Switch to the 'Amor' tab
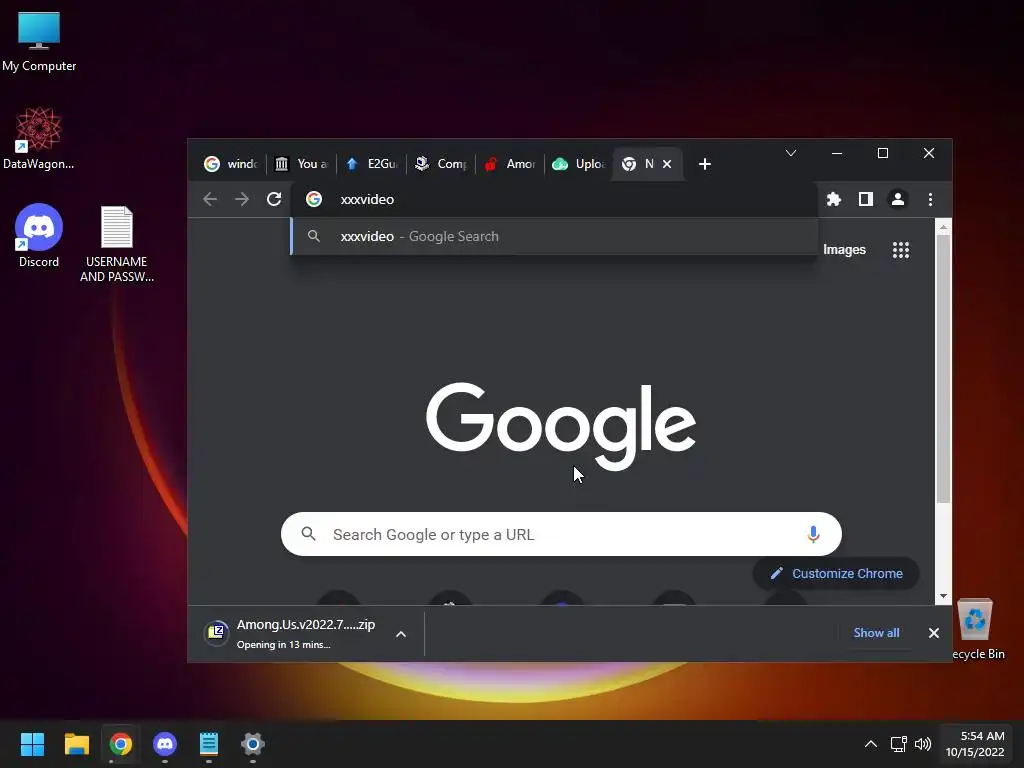1024x768 pixels. pyautogui.click(x=511, y=164)
